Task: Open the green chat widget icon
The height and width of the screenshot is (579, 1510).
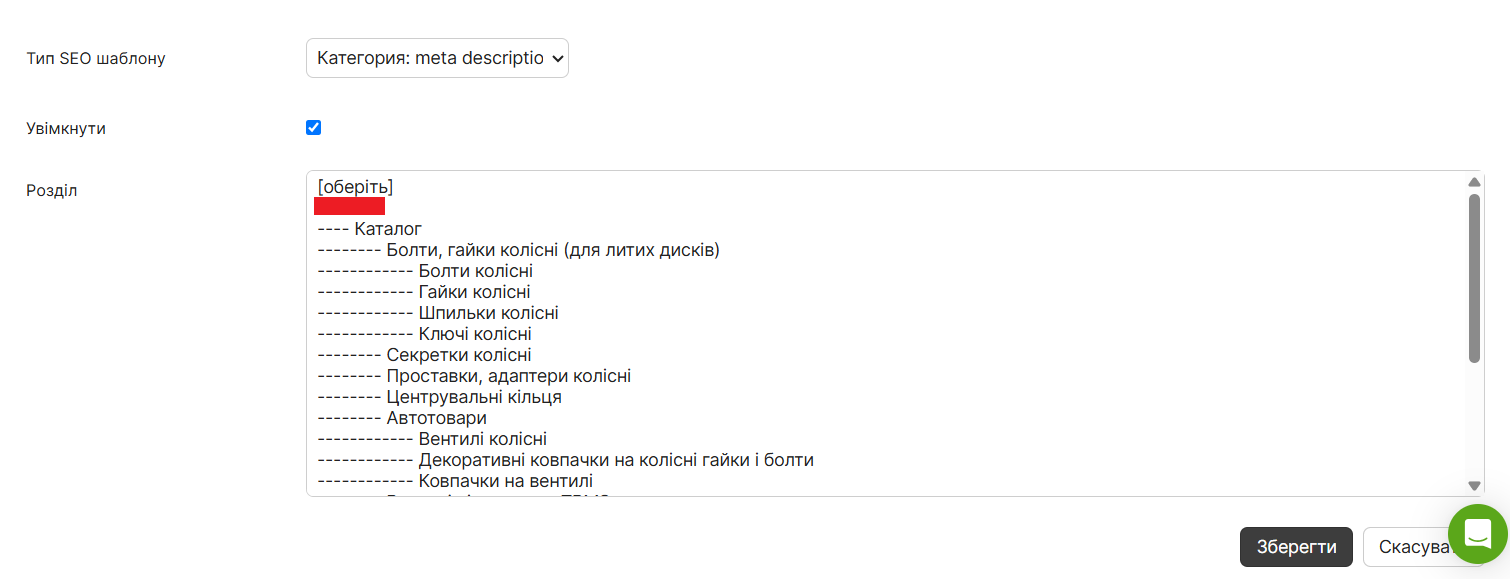Action: click(1478, 534)
